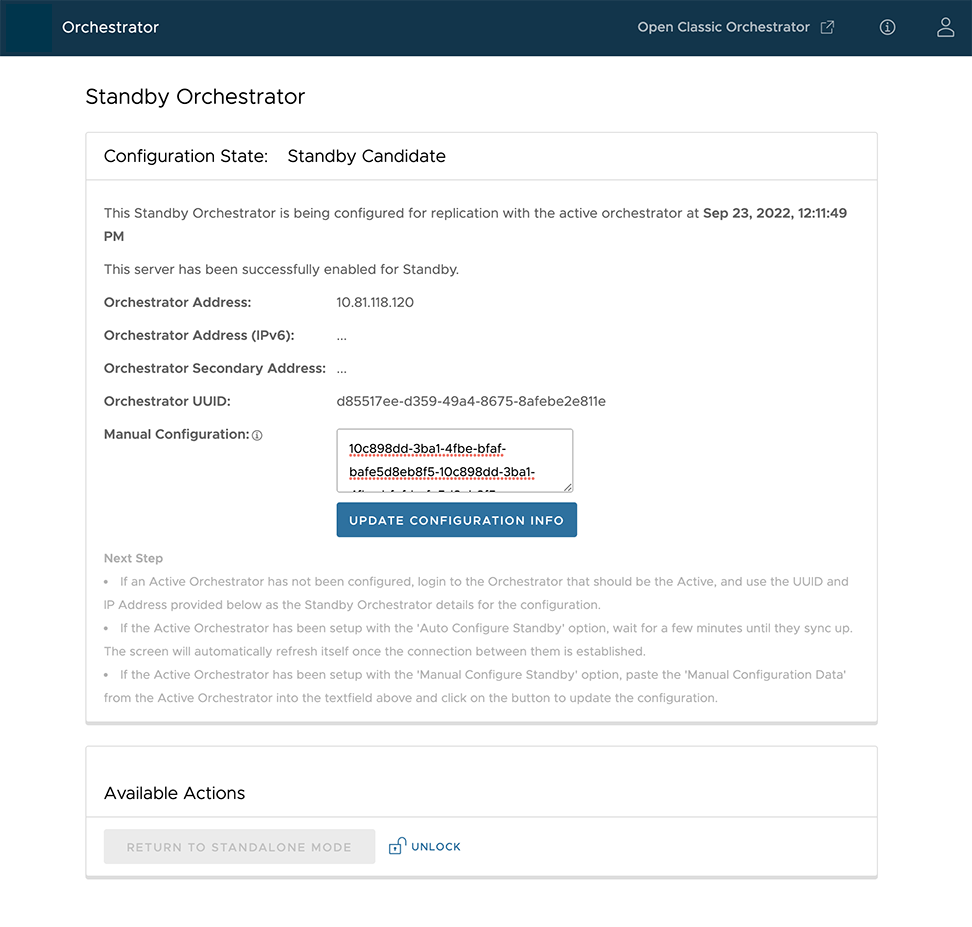Click the Standby Orchestrator page heading
Screen dimensions: 972x927
195,97
